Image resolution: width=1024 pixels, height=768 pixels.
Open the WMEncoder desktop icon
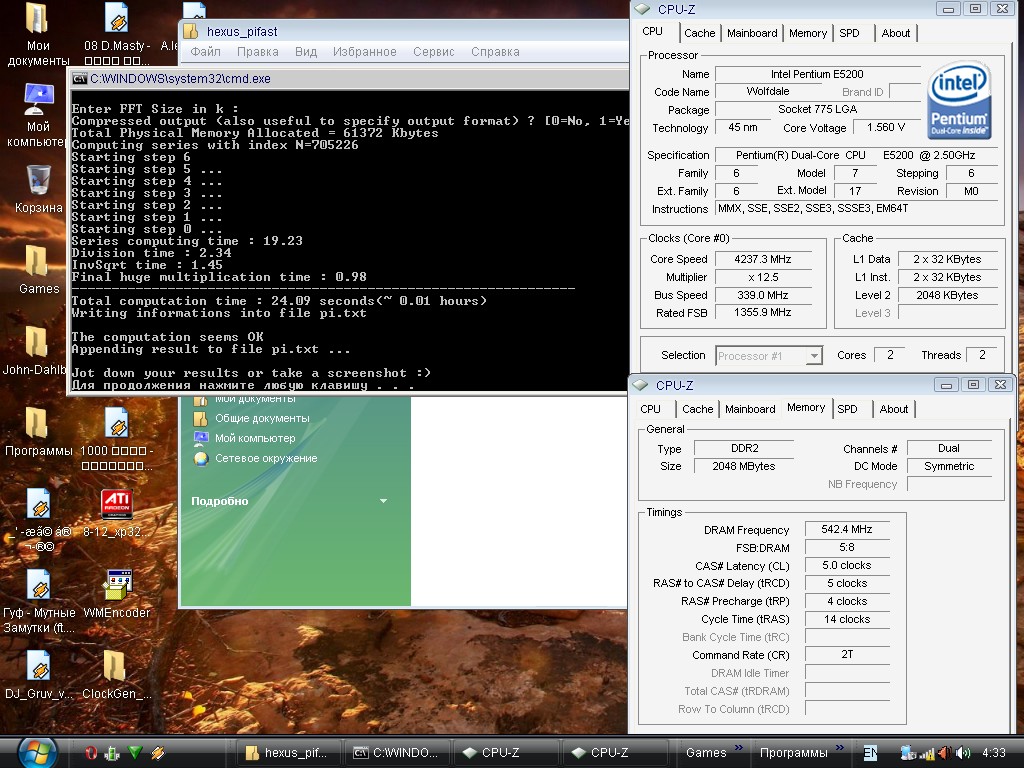tap(118, 585)
